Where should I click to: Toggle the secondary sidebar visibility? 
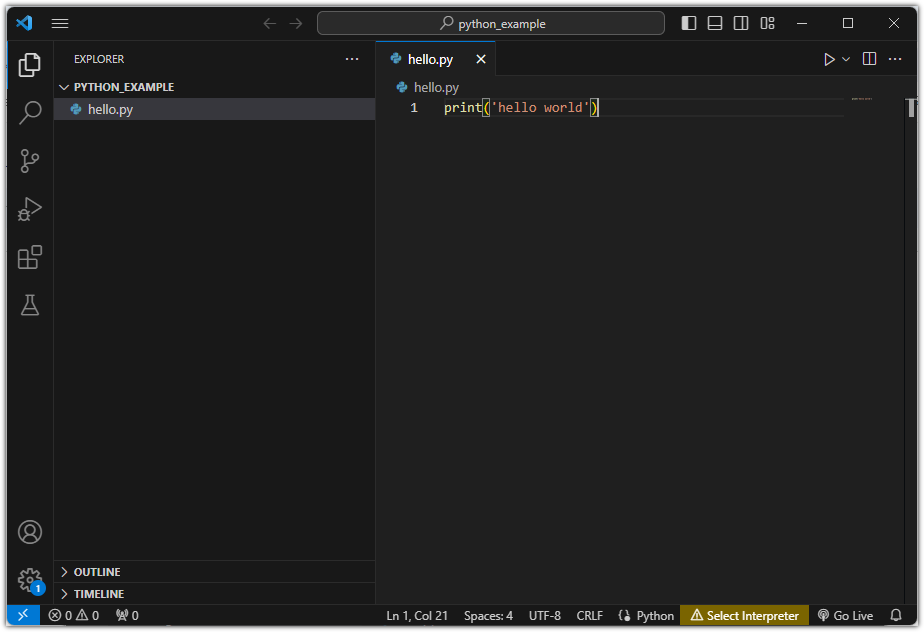click(x=740, y=22)
